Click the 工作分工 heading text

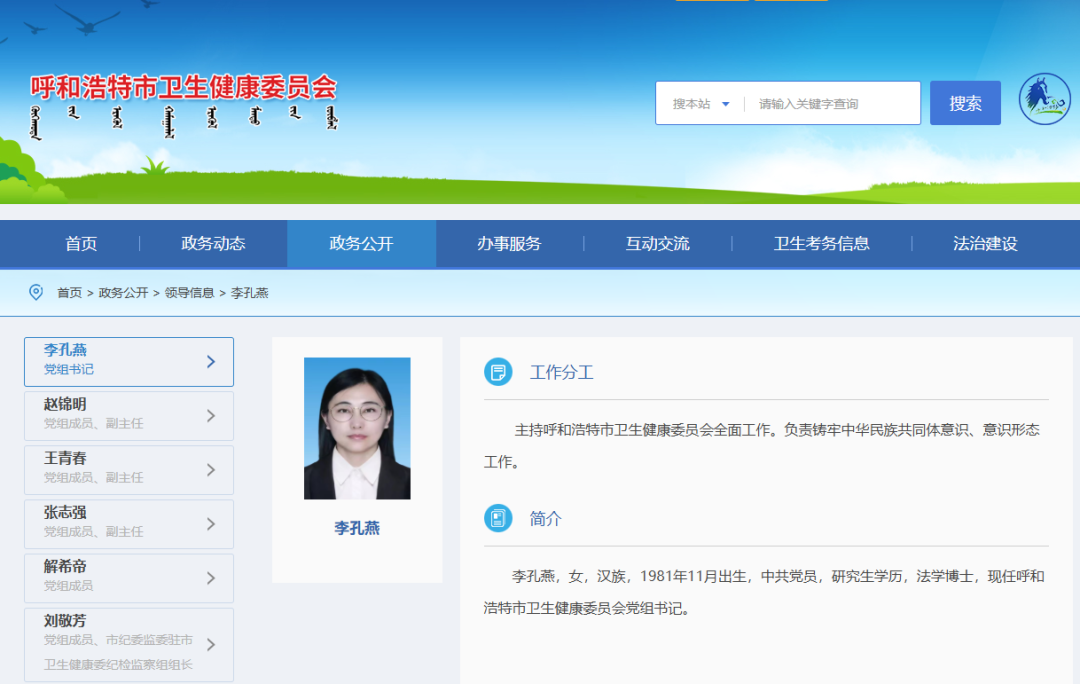click(561, 373)
